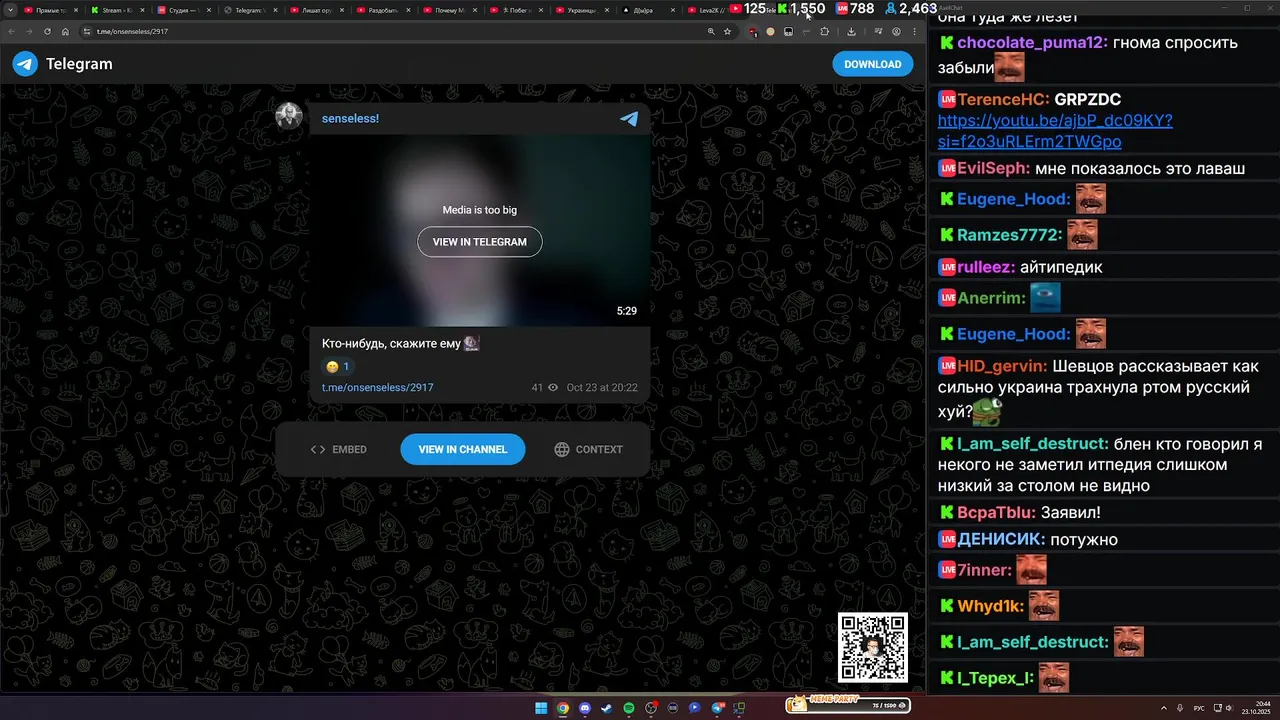
Task: Open the volume tray icon
Action: click(x=1229, y=707)
